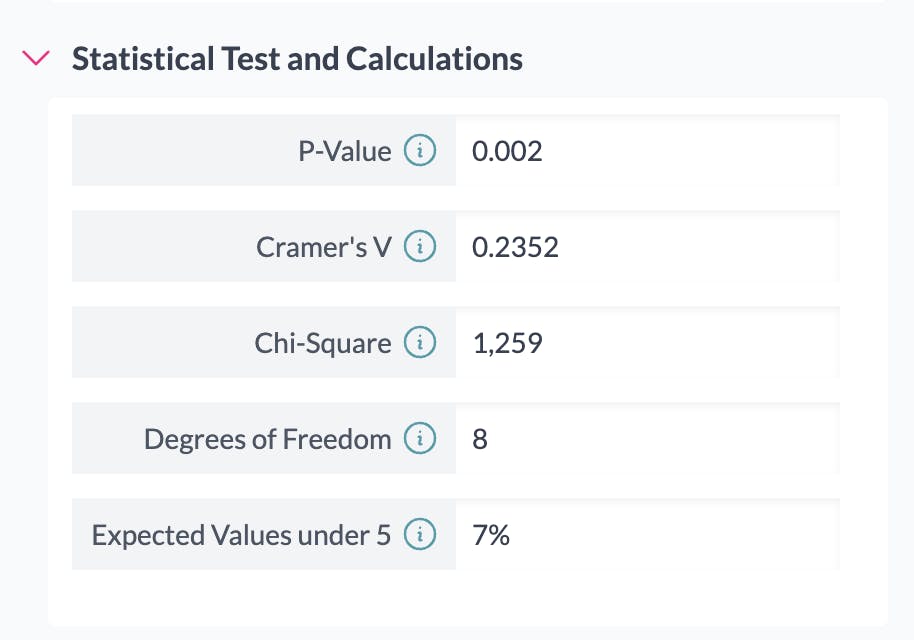Open the Cramer's V info tooltip icon
The image size is (914, 640).
pos(420,248)
